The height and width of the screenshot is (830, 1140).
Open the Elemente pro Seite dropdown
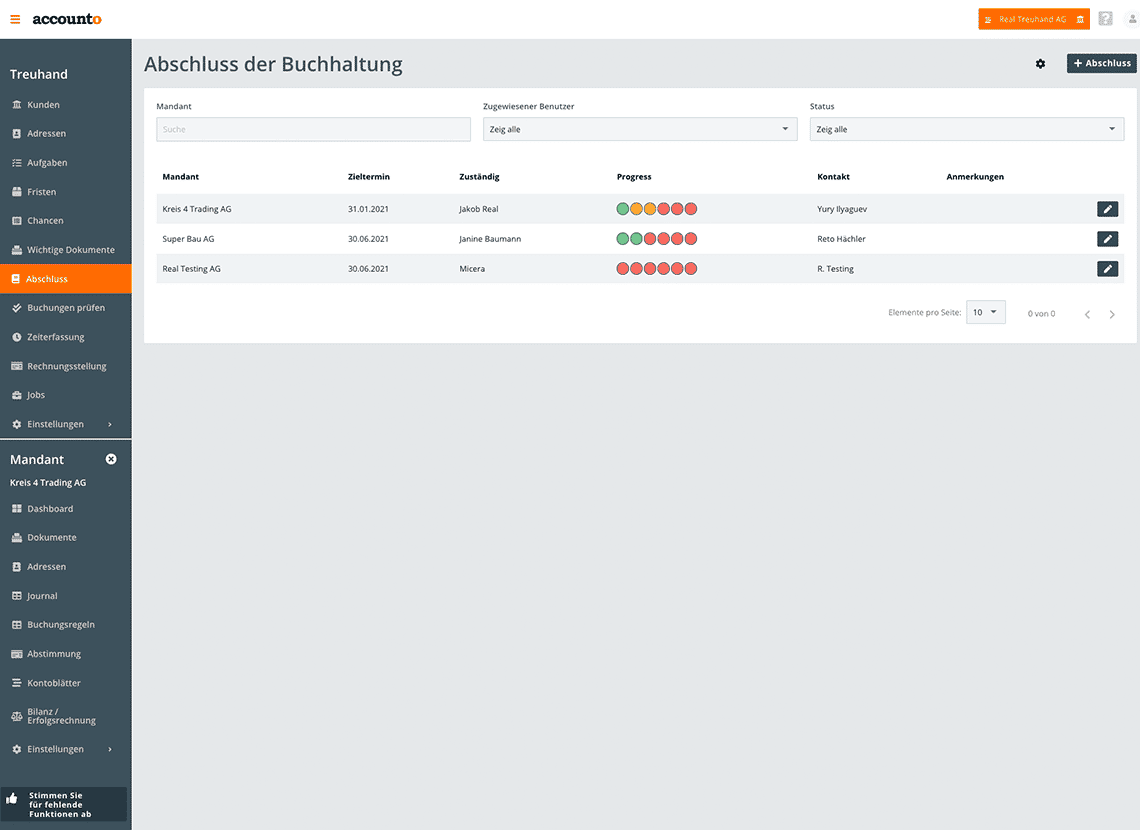point(986,312)
